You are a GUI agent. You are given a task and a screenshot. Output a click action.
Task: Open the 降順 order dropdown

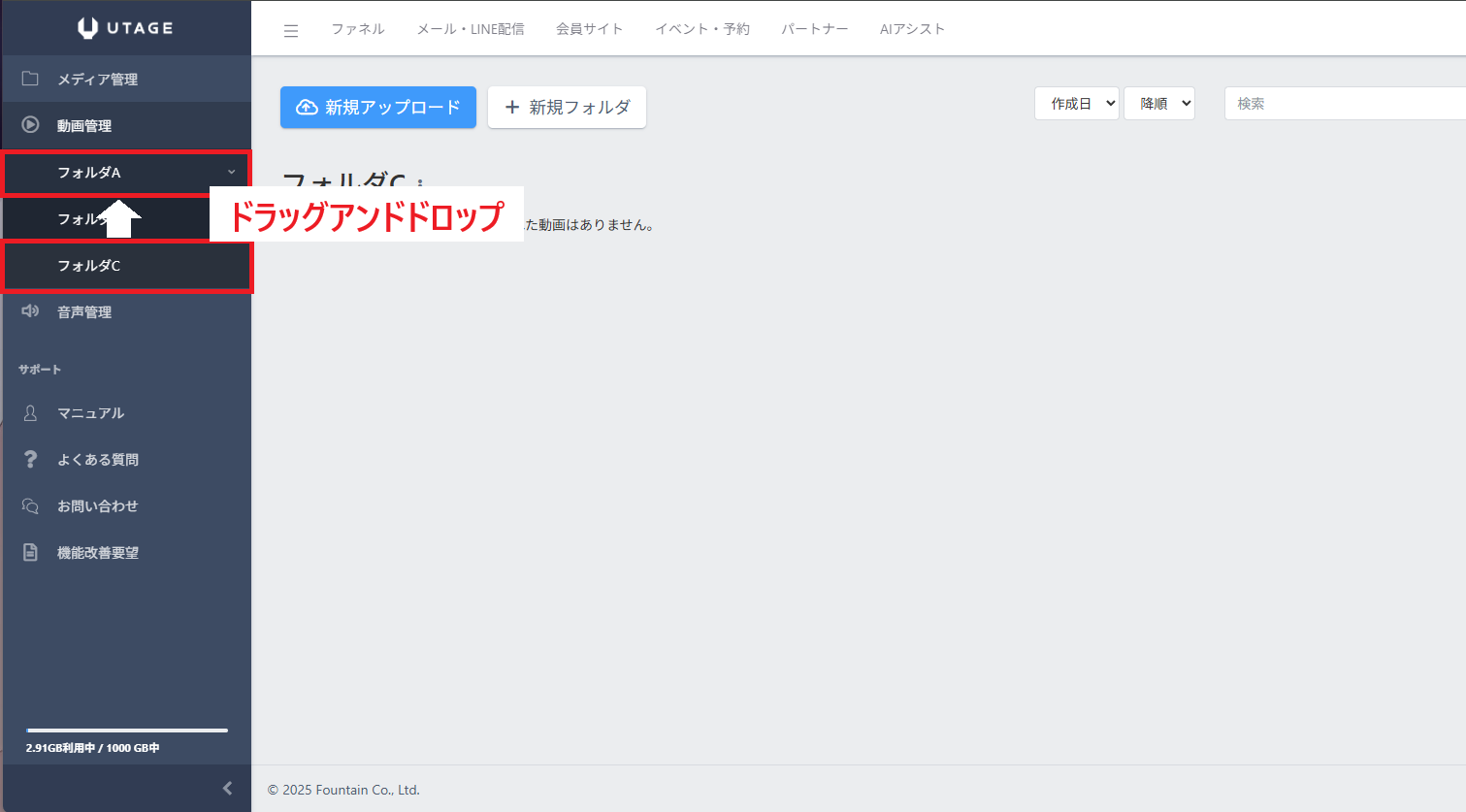1158,104
